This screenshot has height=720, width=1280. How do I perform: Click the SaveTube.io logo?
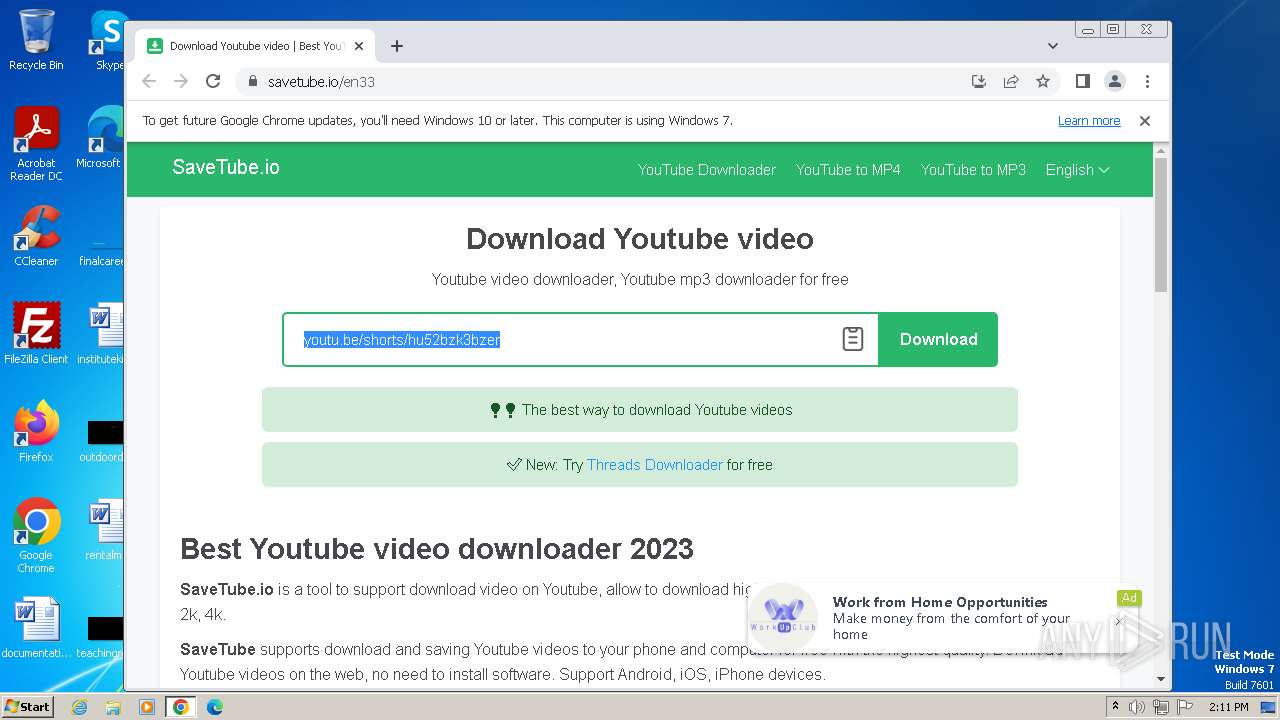click(226, 167)
